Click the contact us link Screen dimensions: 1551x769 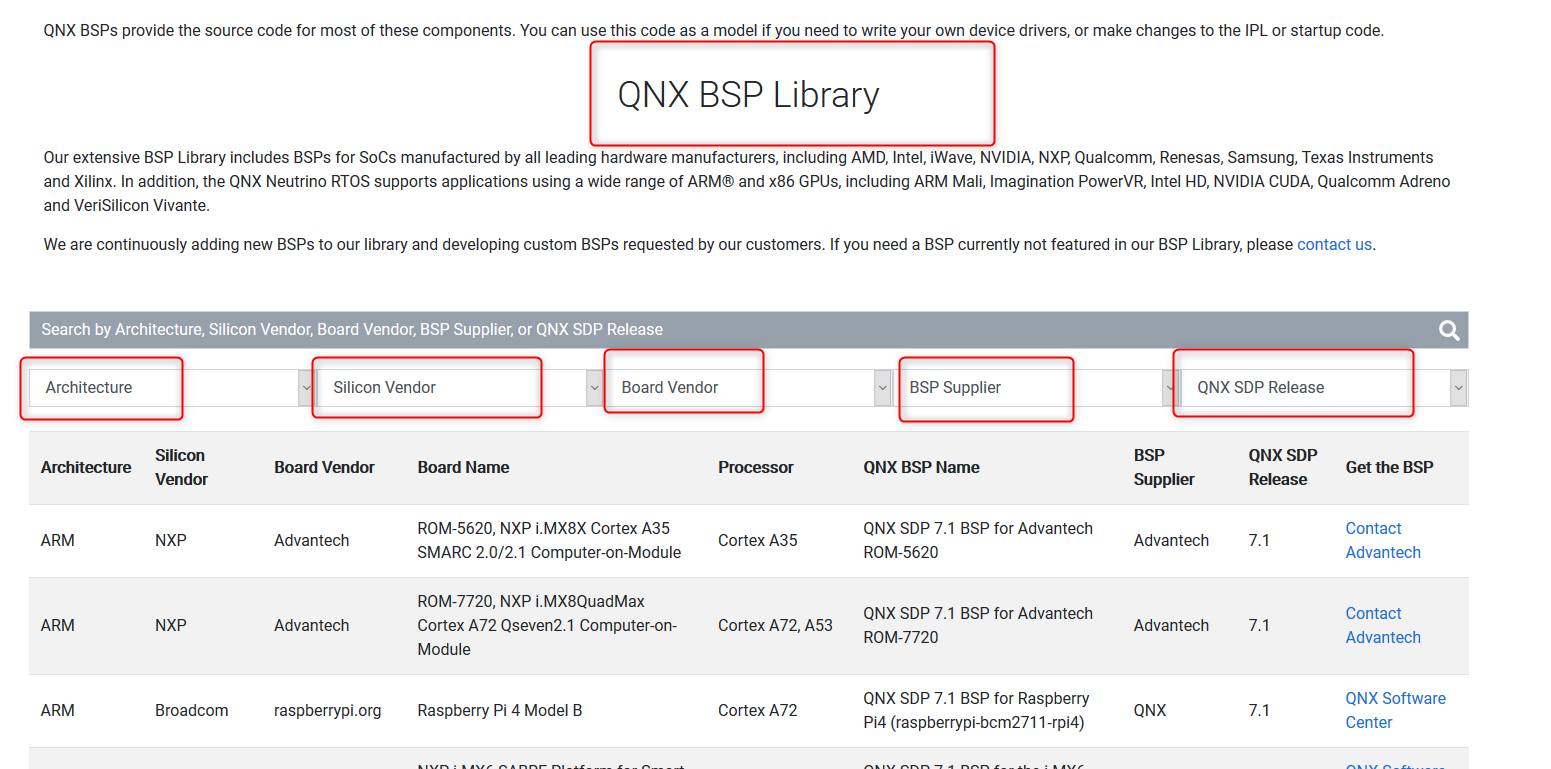(x=1334, y=243)
